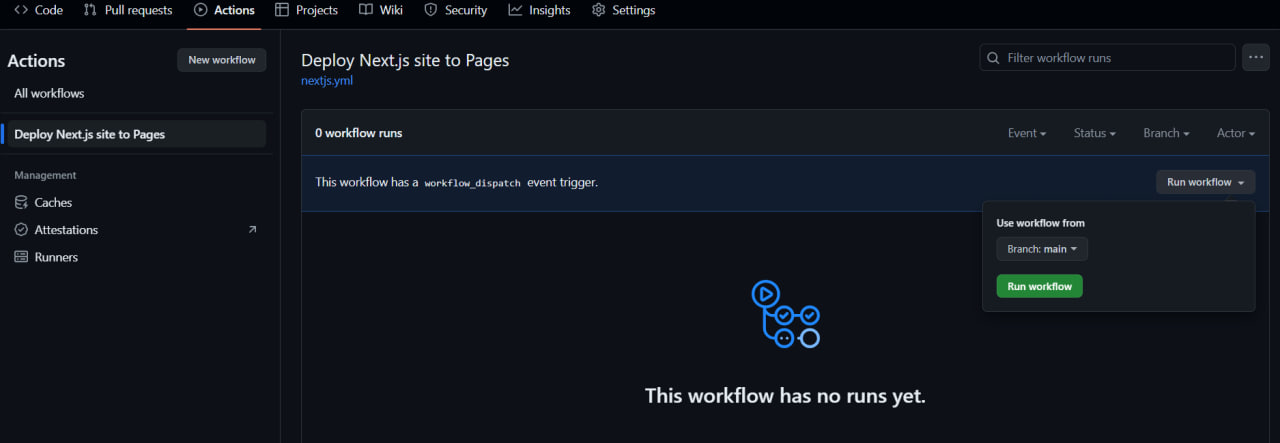Screen dimensions: 1280x443
Task: Open Caches under Management
Action: (x=135, y=202)
